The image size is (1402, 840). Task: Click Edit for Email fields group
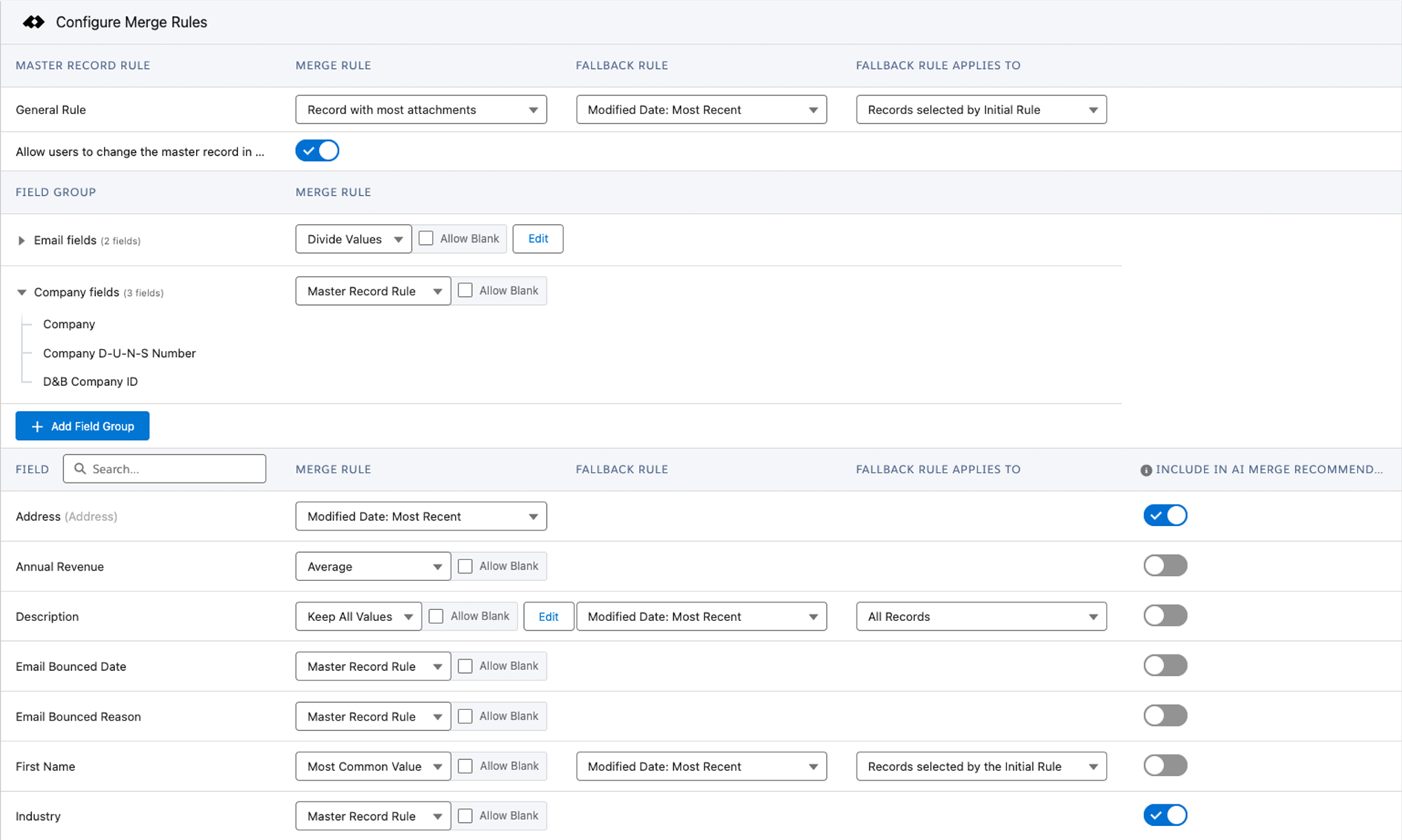click(x=538, y=239)
